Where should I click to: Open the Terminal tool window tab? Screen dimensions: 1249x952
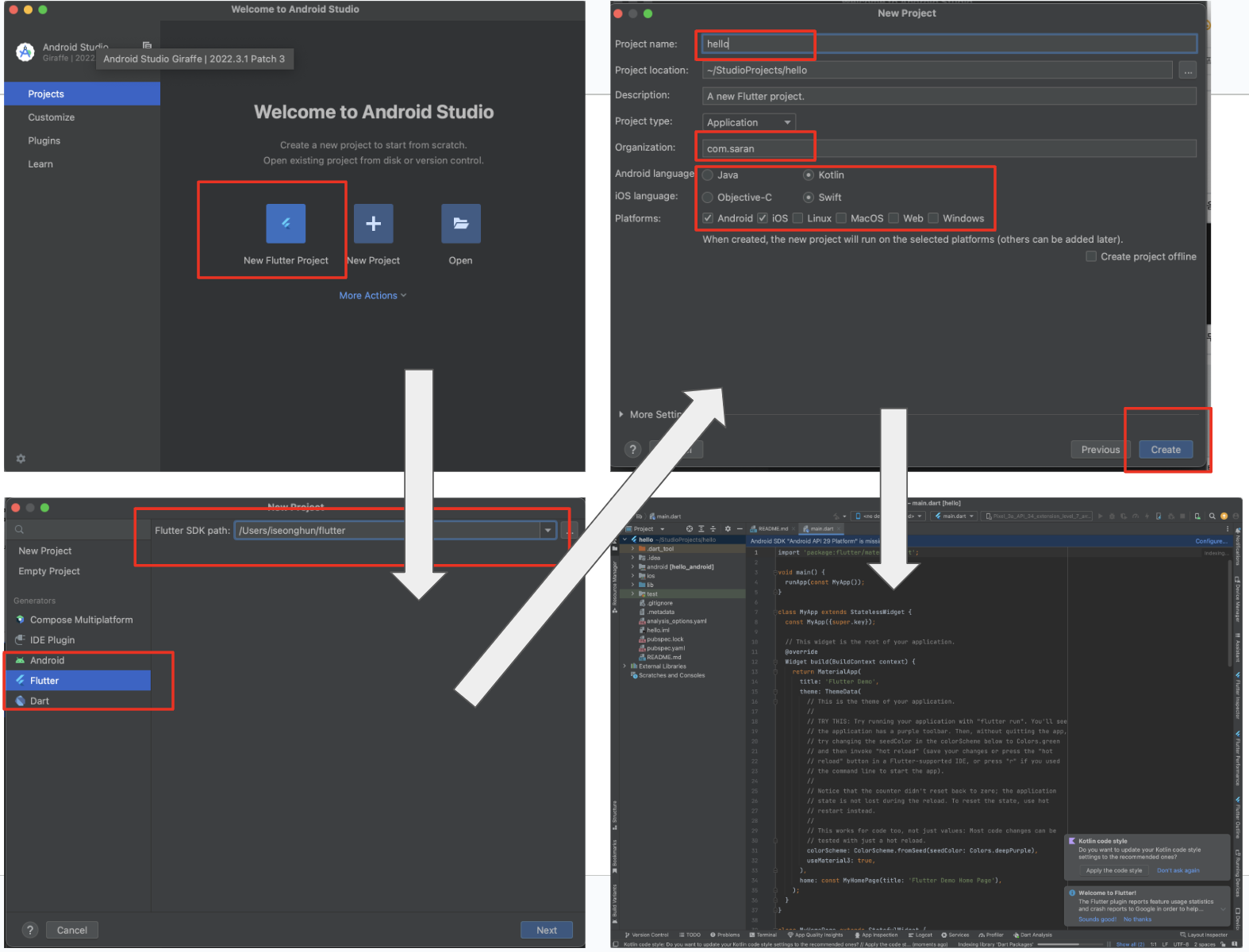coord(762,935)
